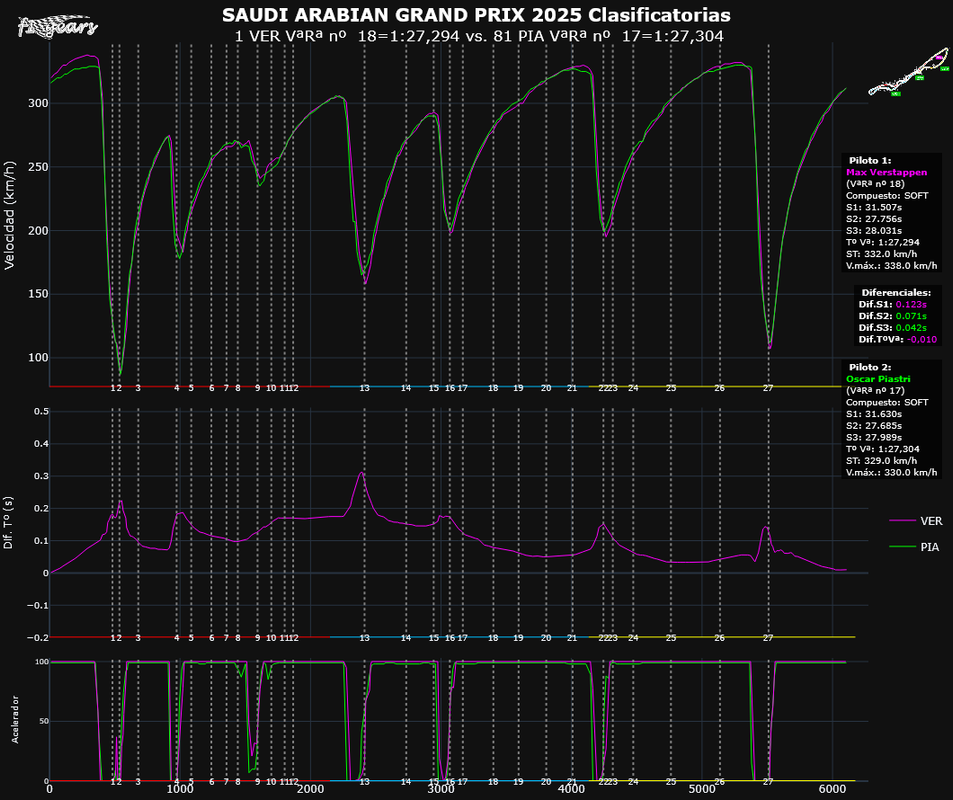This screenshot has height=800, width=953.
Task: Click turn 18 marker on the delta plot
Action: (x=493, y=638)
